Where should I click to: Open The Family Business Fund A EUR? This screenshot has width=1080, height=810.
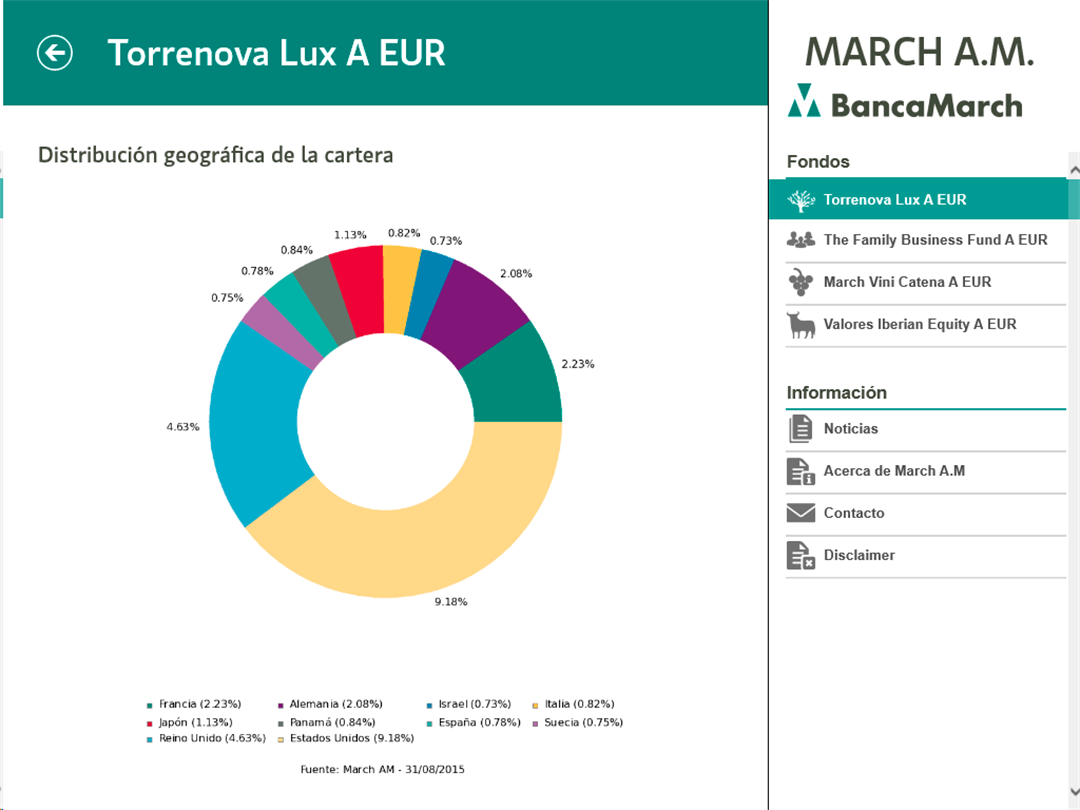tap(926, 241)
